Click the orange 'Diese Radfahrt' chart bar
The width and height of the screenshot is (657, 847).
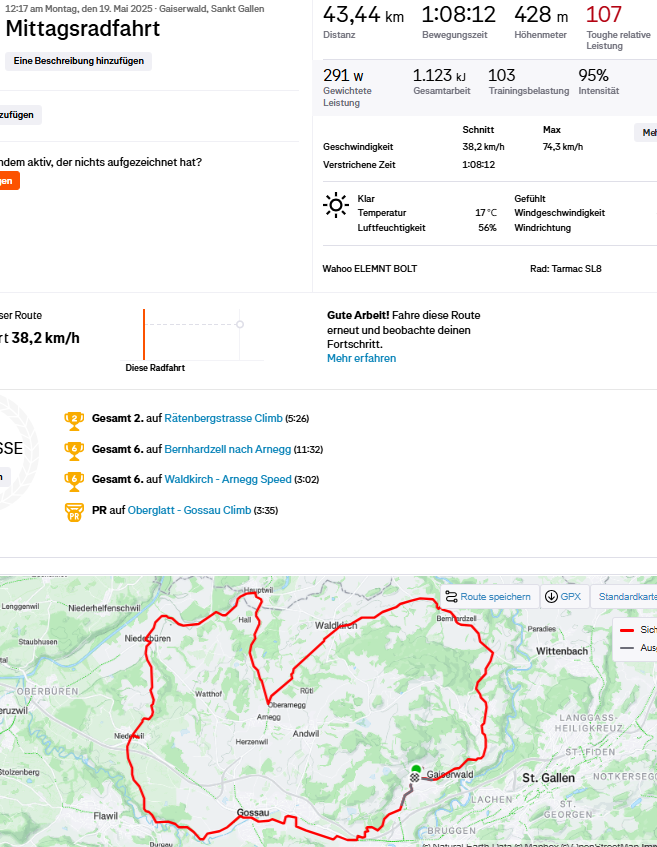[144, 334]
